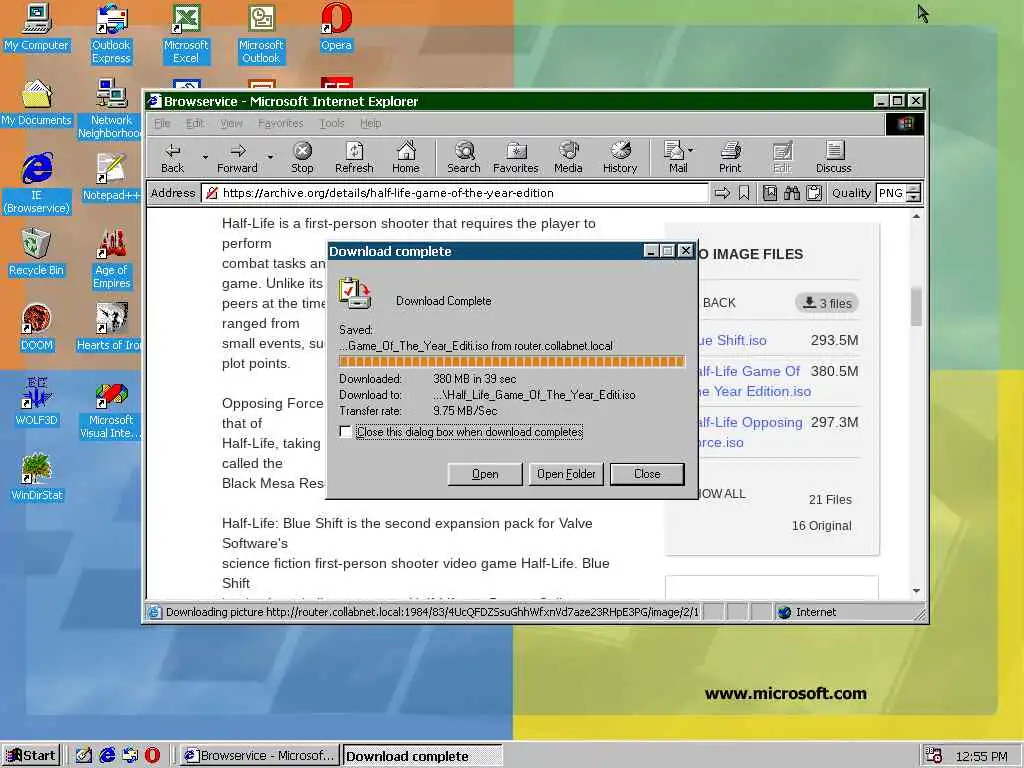Click the Internet zone status bar icon

tap(784, 612)
